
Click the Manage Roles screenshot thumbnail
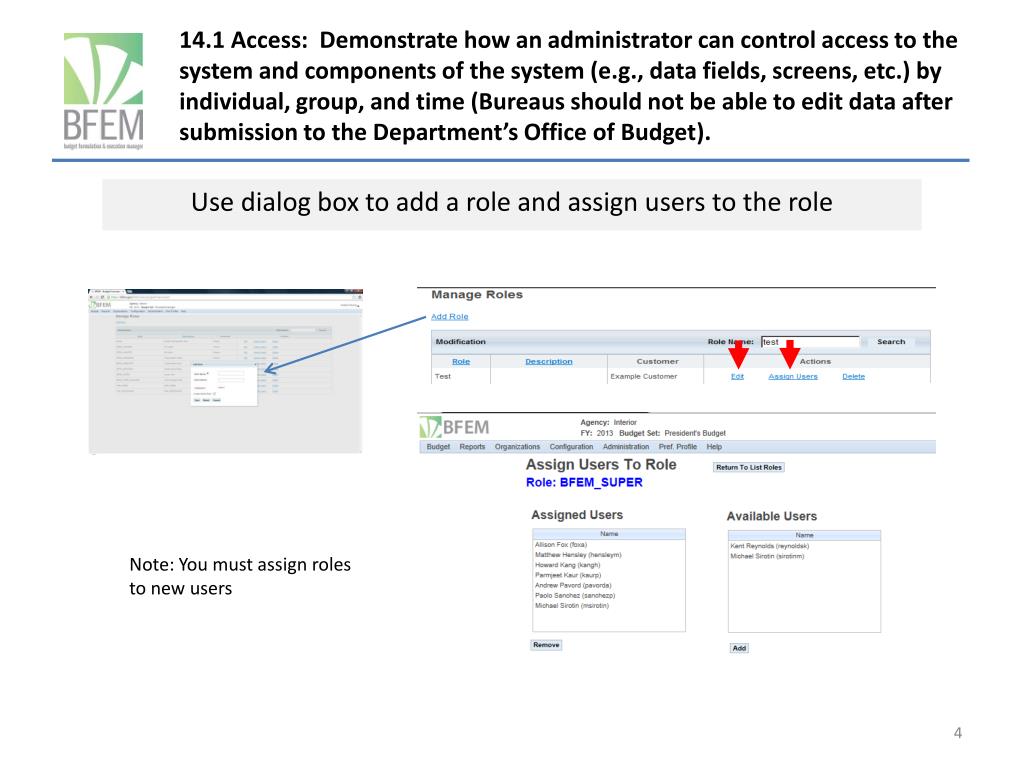(x=225, y=371)
